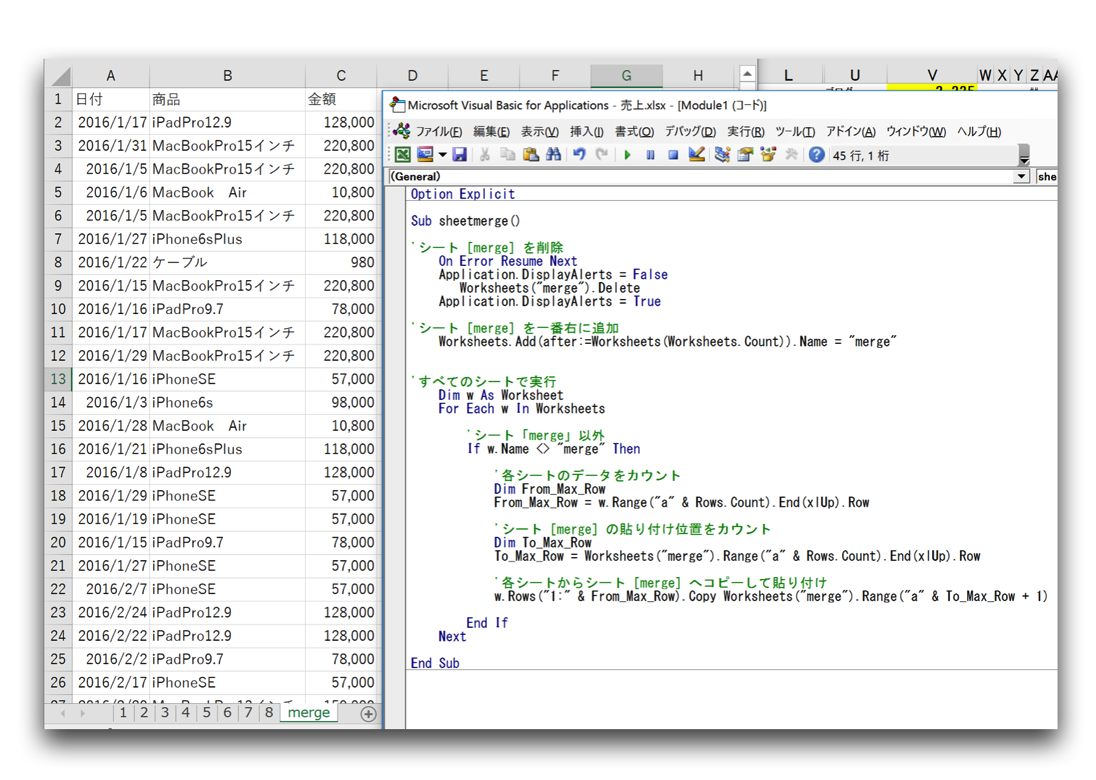This screenshot has height=780, width=1096.
Task: Click the 日付 header cell
Action: coord(110,99)
